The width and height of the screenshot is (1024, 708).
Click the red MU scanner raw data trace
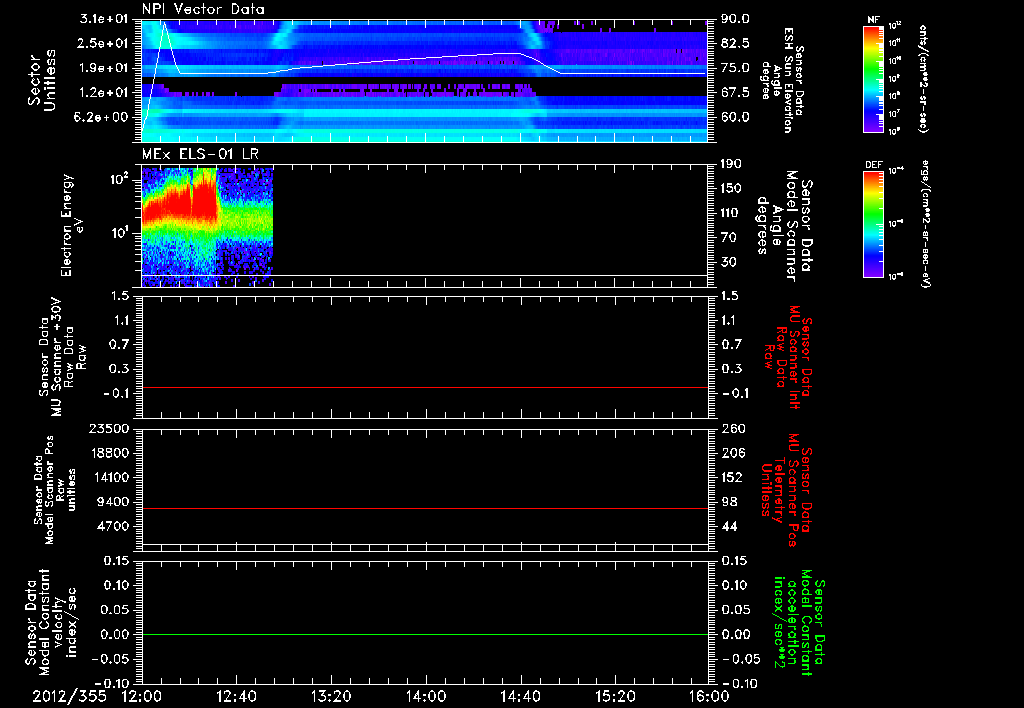tap(425, 387)
